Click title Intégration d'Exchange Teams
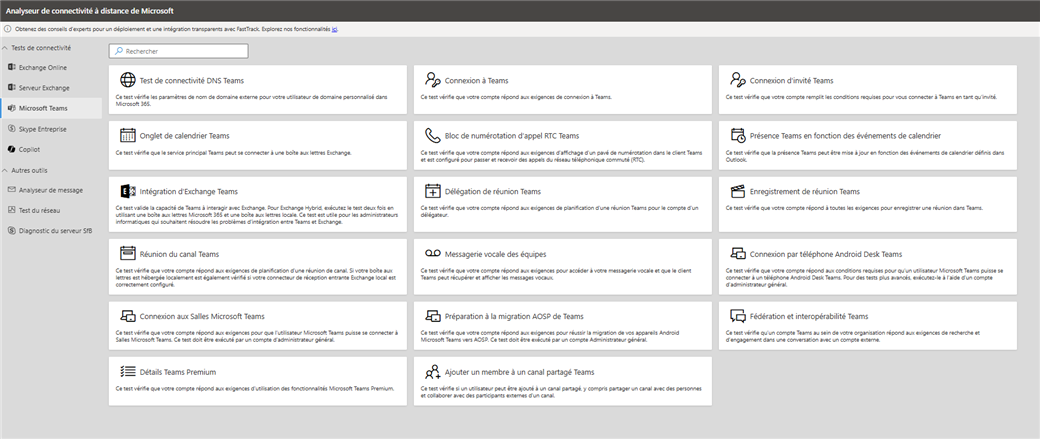Image resolution: width=1040 pixels, height=439 pixels. point(188,192)
